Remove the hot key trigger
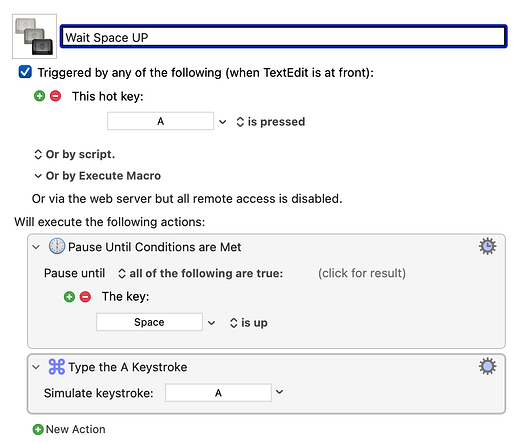 click(55, 96)
